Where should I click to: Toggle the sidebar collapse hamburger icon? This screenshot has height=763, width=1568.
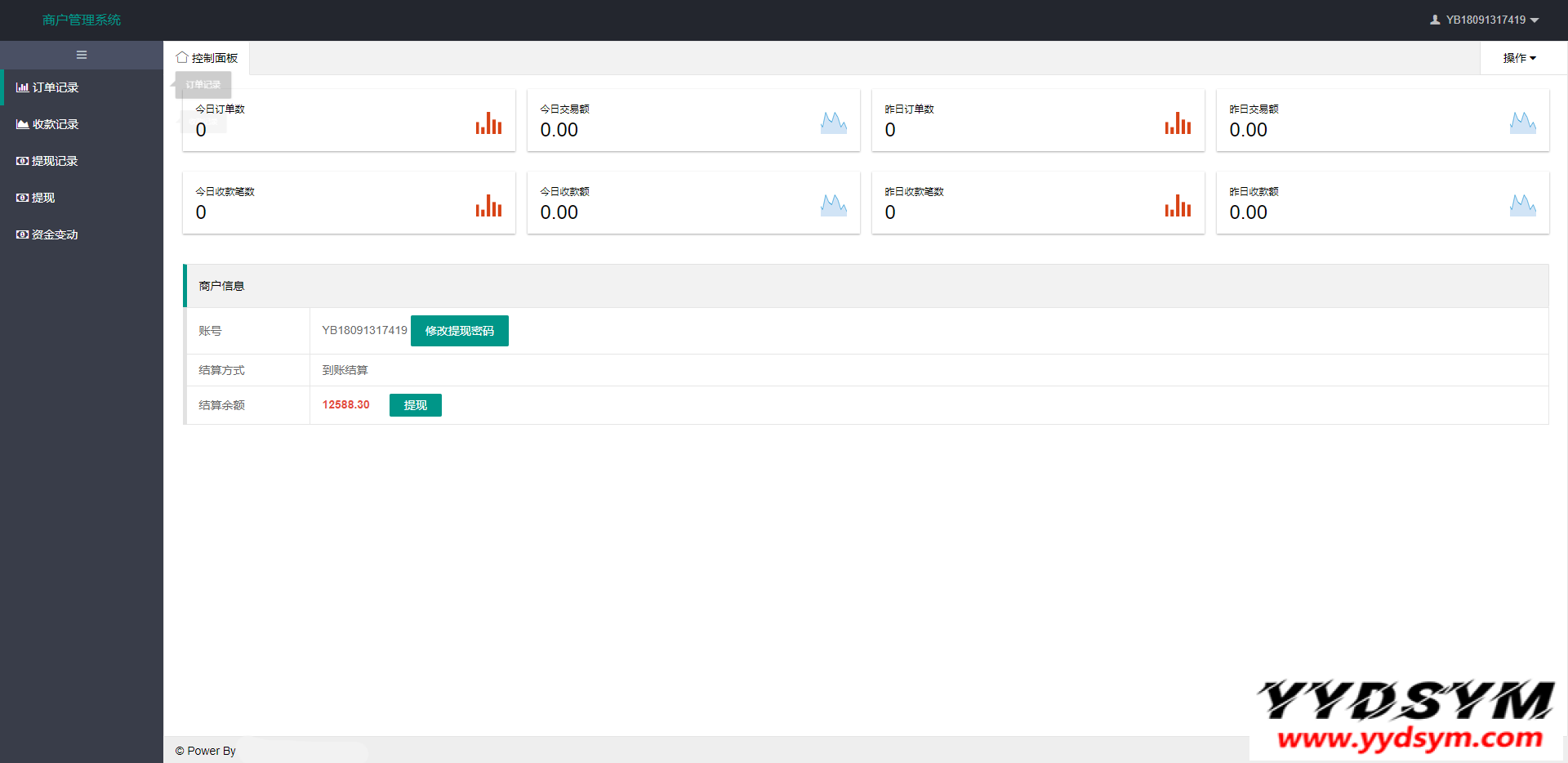pos(82,55)
